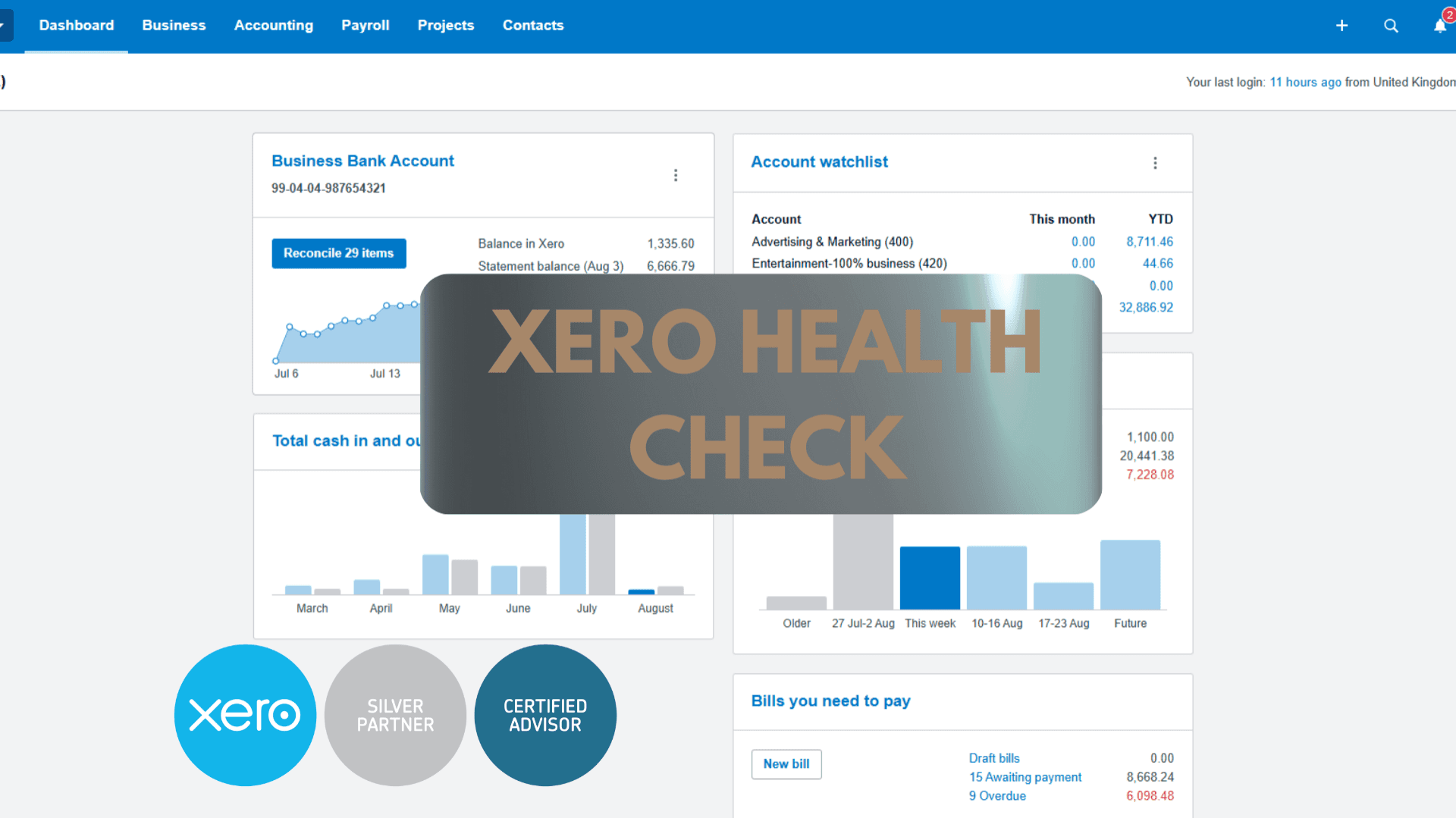
Task: Open the notifications bell icon
Action: (1440, 26)
